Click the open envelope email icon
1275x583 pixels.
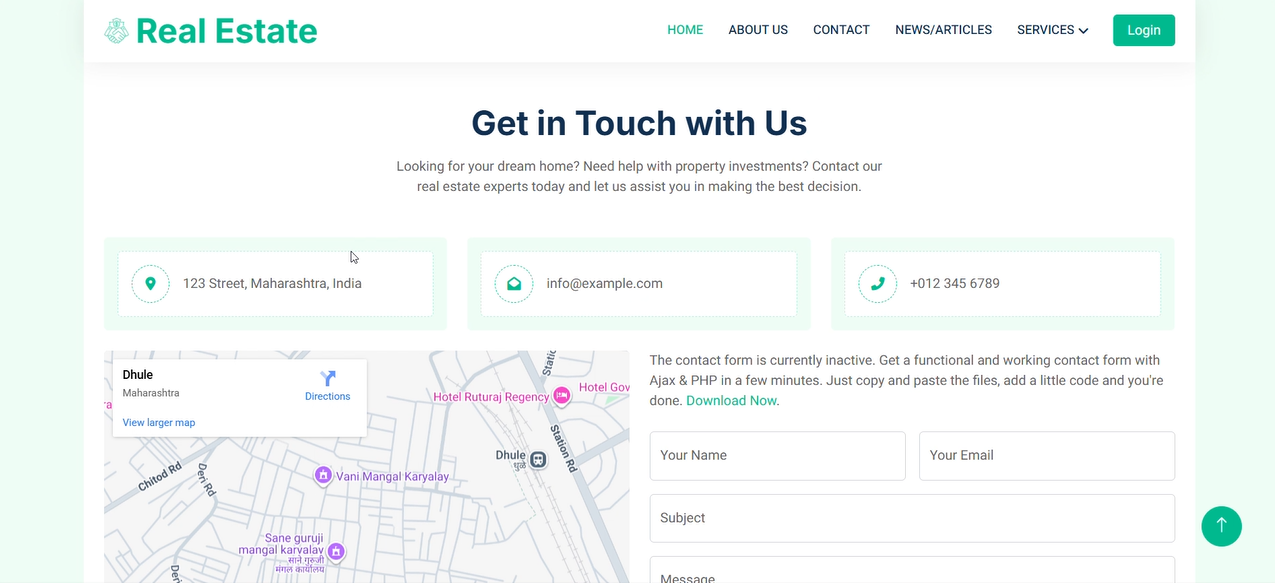click(x=514, y=284)
